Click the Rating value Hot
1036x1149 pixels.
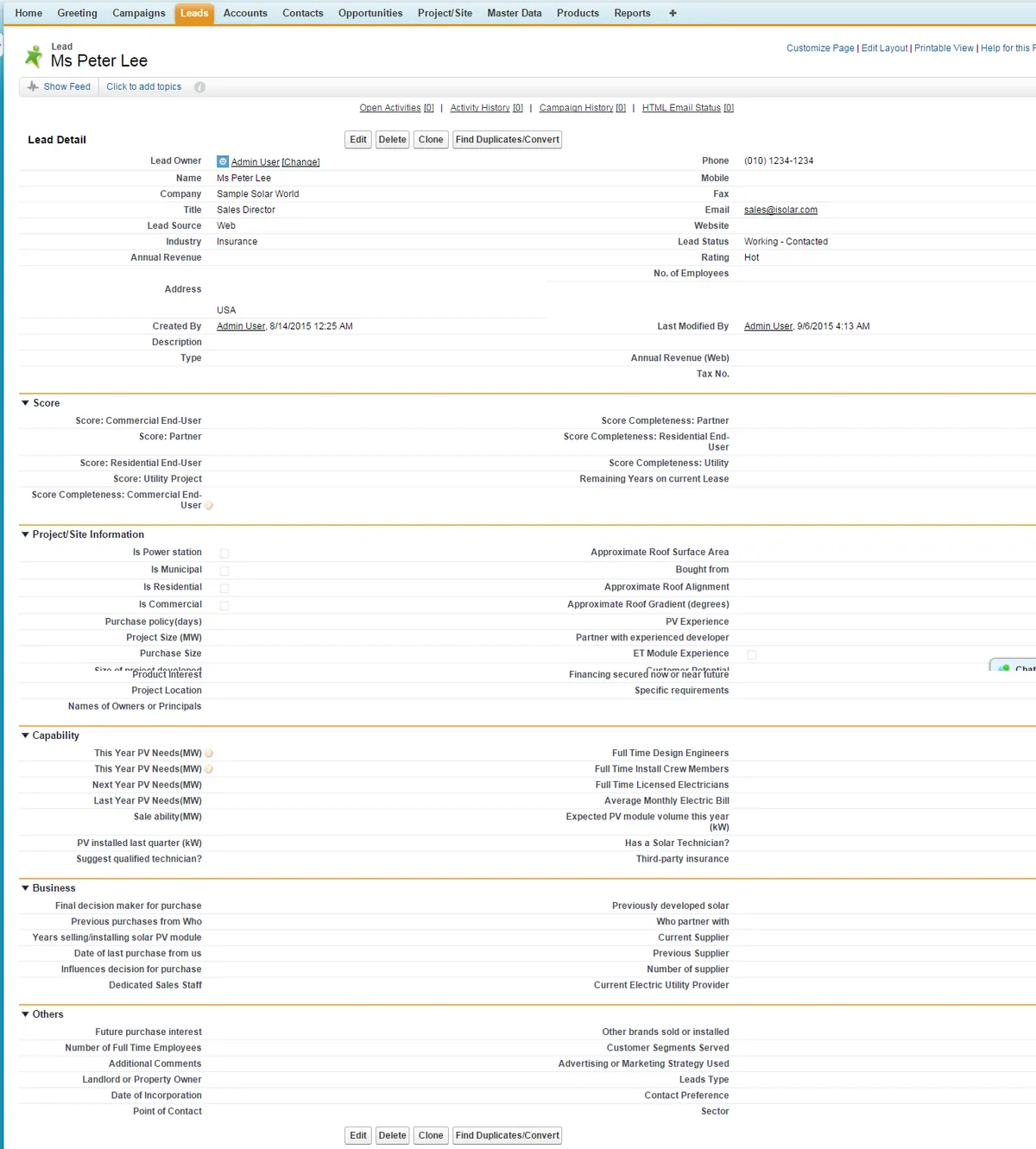point(752,257)
